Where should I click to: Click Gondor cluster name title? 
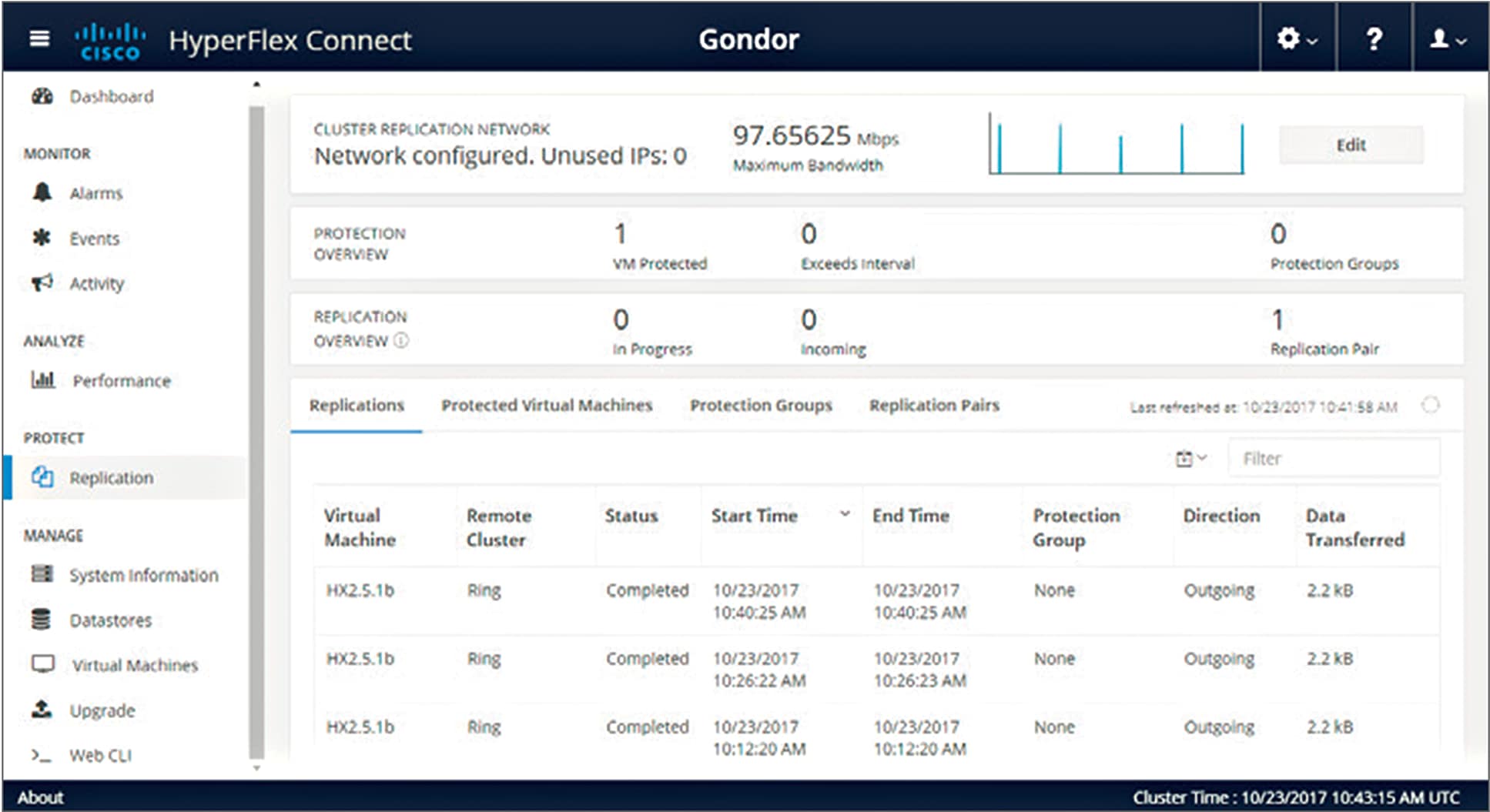(x=748, y=39)
